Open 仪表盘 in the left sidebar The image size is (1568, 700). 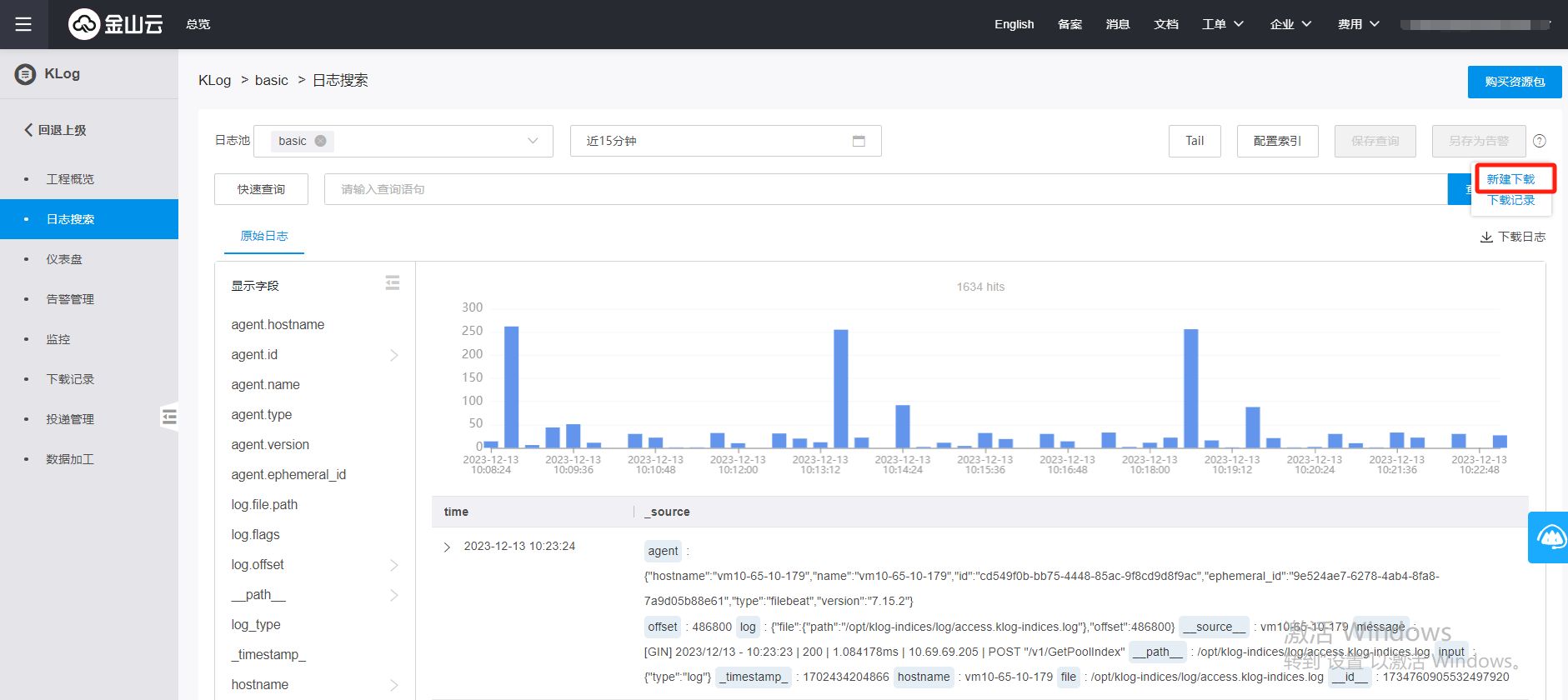[64, 259]
